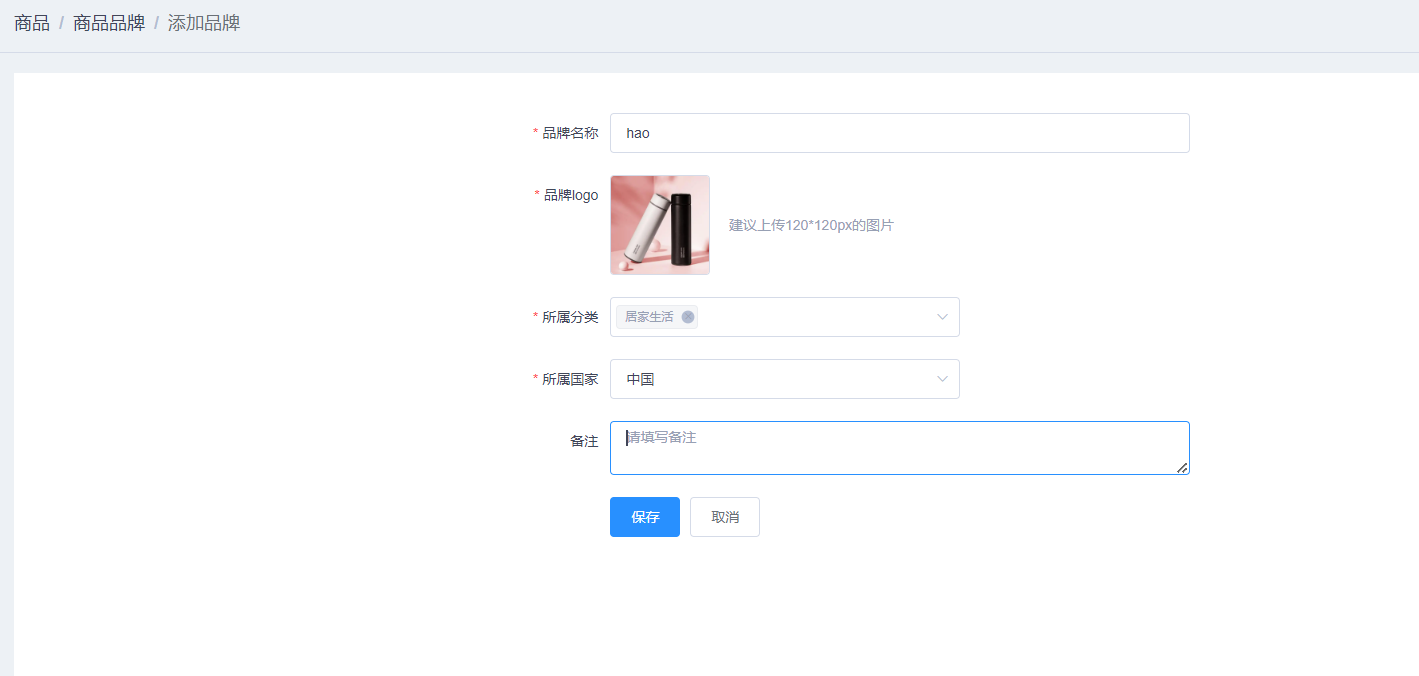Click the 所属国家 field label
Image resolution: width=1419 pixels, height=676 pixels.
coord(570,379)
